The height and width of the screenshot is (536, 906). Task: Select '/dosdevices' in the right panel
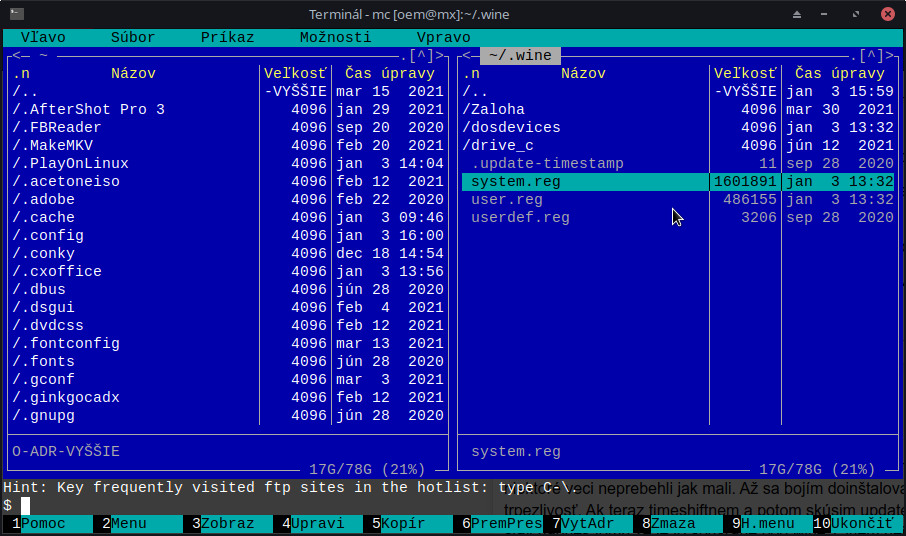click(x=678, y=127)
